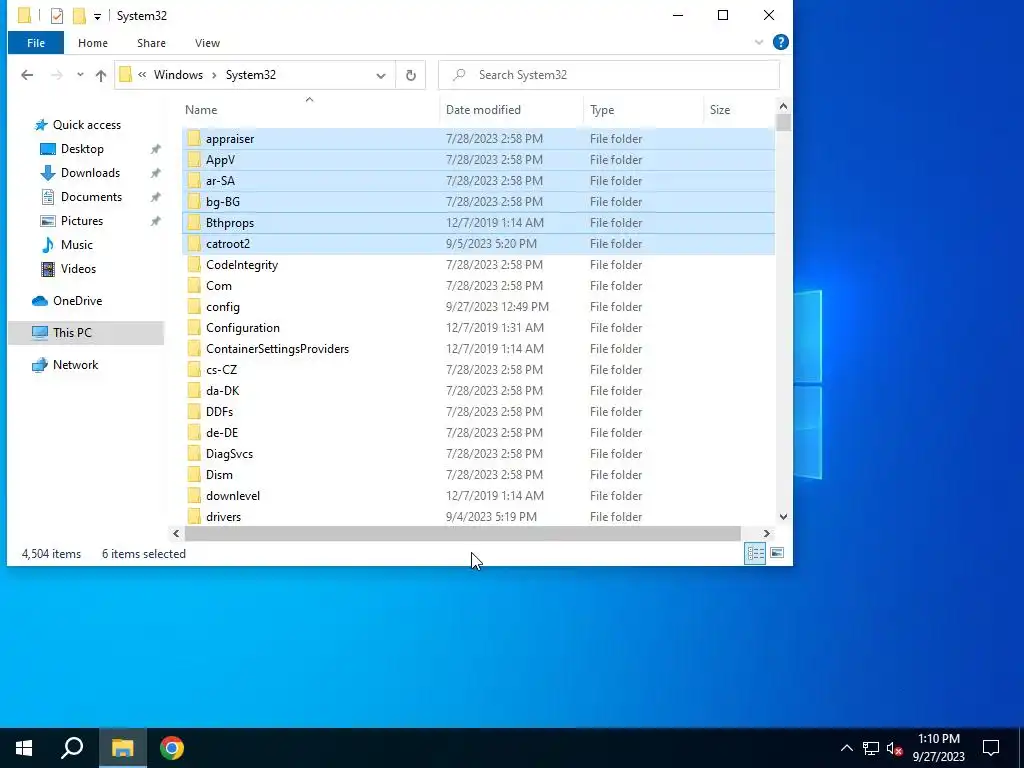Image resolution: width=1024 pixels, height=768 pixels.
Task: Select the catroot2 folder
Action: (479, 244)
